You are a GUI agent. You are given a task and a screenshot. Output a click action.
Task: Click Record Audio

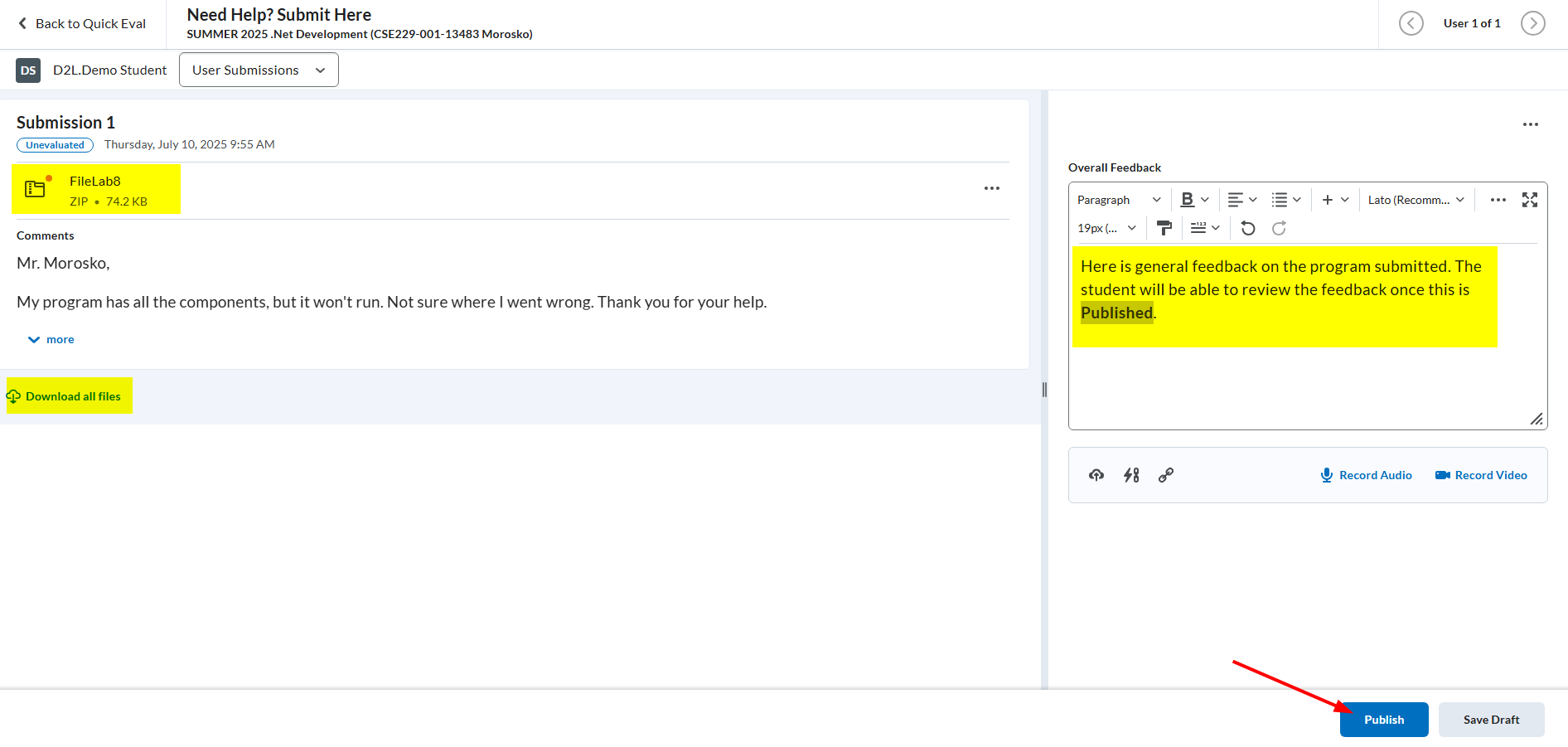click(x=1366, y=475)
